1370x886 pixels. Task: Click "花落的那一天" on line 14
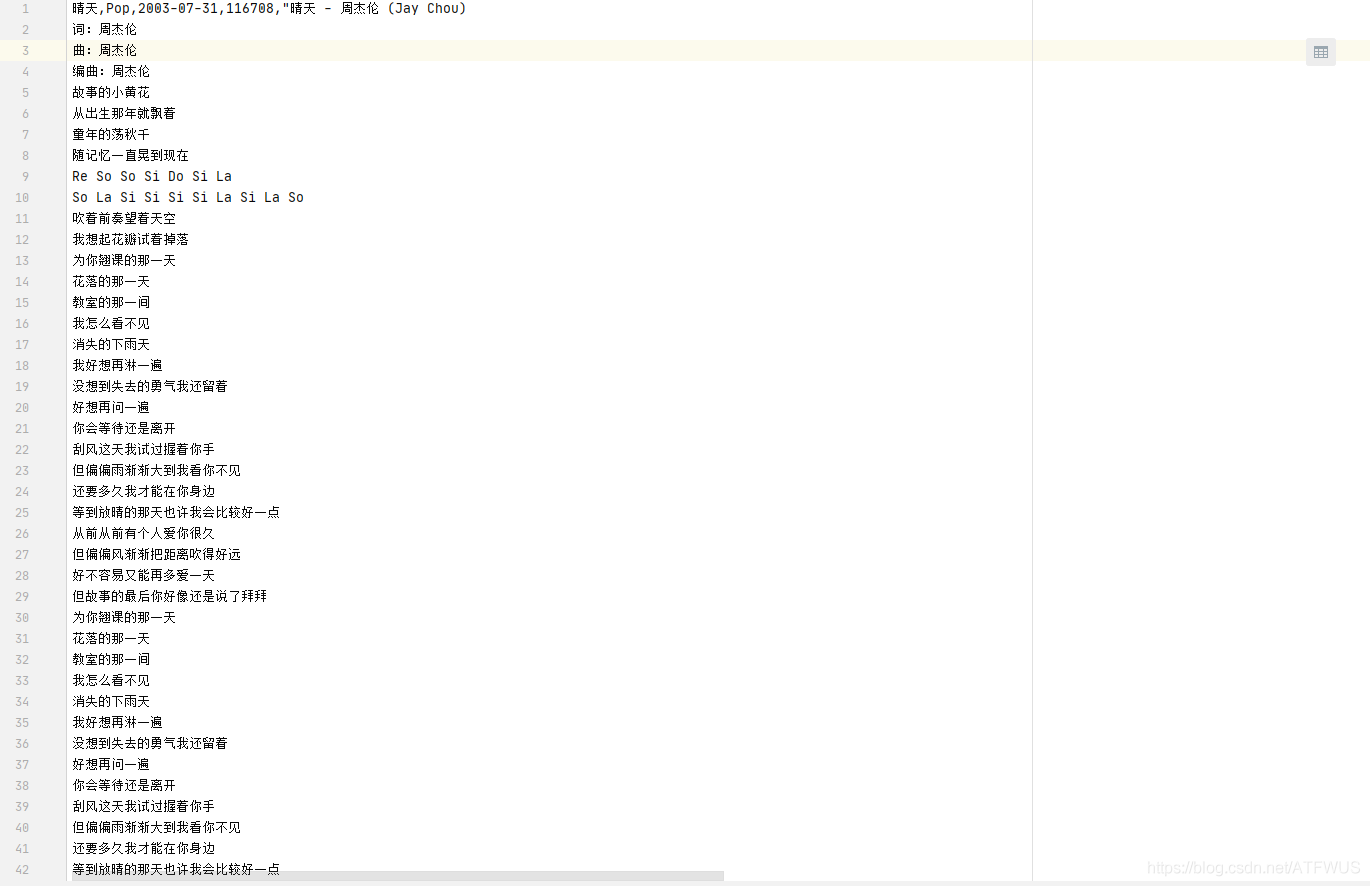tap(111, 281)
